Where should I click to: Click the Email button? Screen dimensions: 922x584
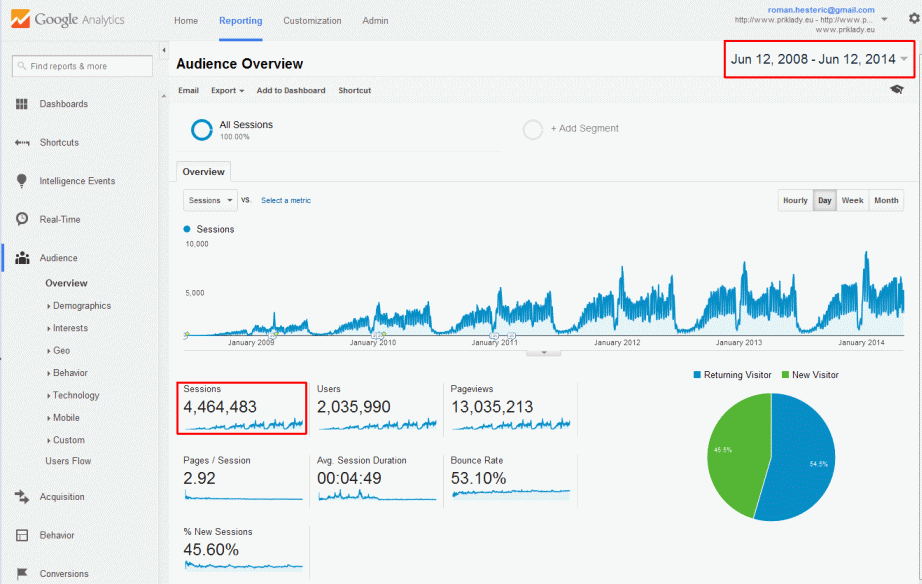tap(188, 91)
